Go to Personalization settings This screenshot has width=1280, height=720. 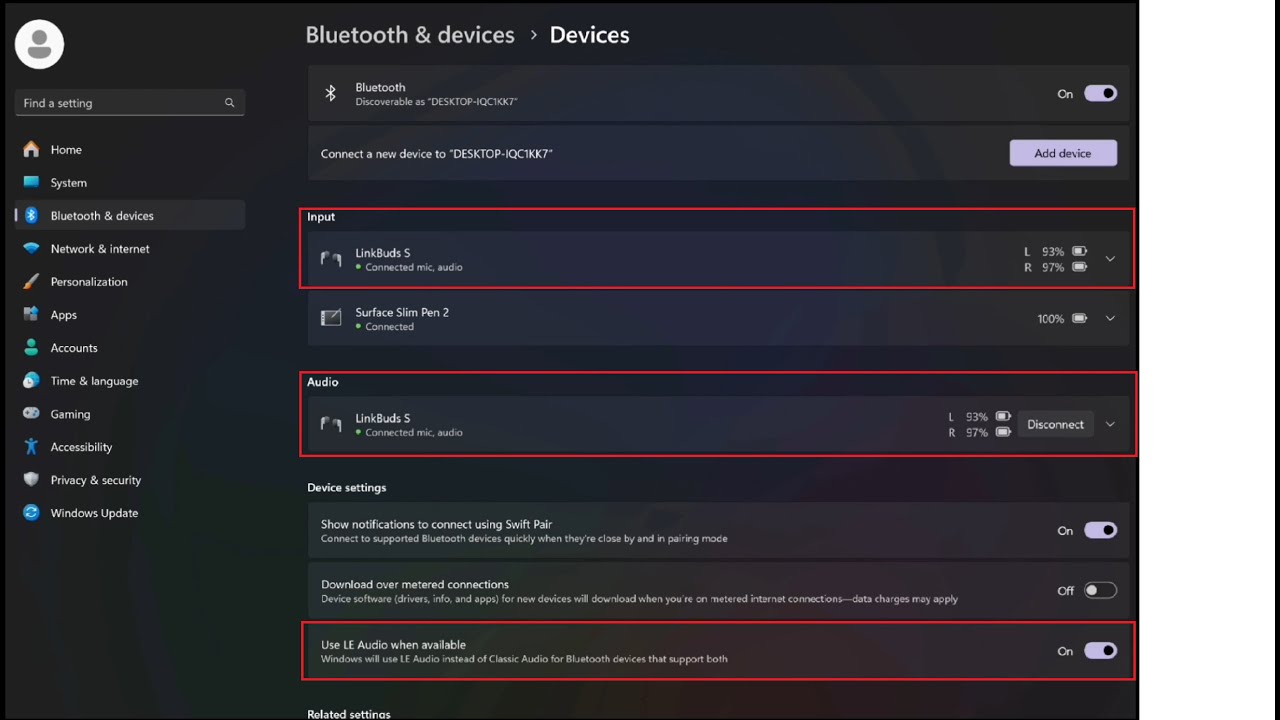click(x=89, y=282)
